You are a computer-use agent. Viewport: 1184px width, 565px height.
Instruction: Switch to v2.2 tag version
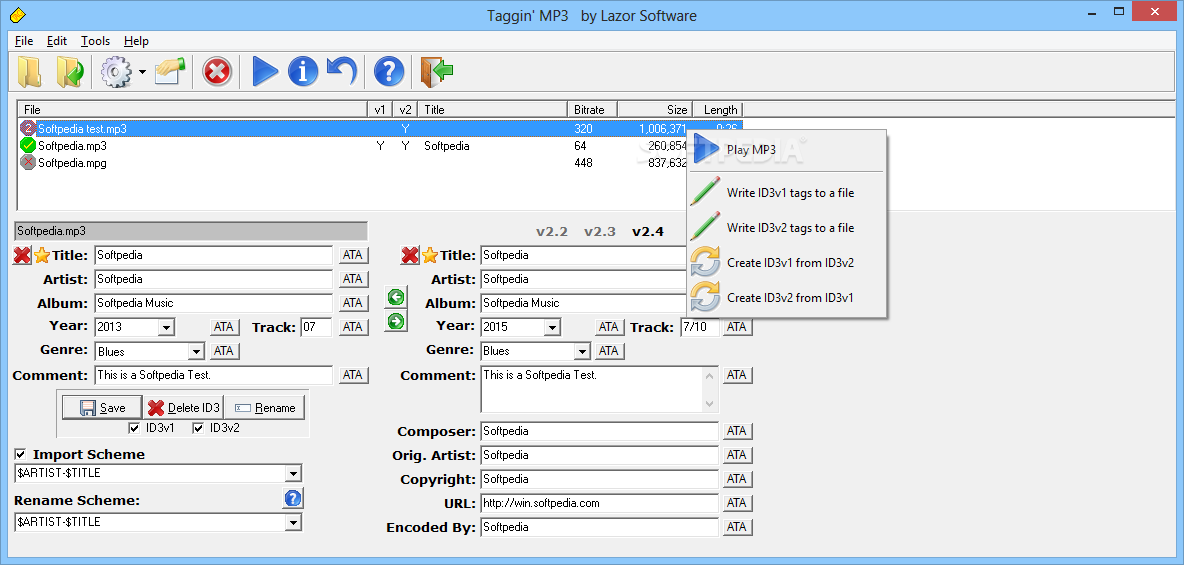pyautogui.click(x=552, y=231)
